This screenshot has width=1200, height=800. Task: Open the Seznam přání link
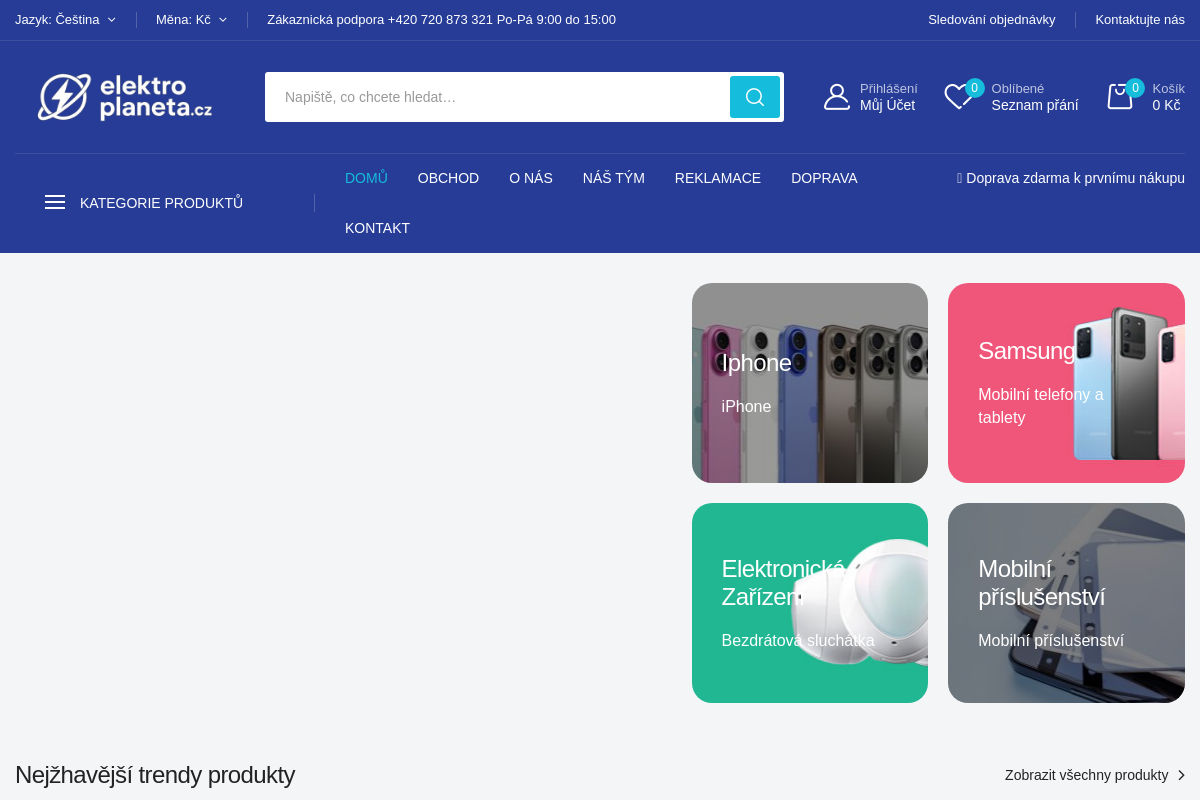[x=1035, y=97]
